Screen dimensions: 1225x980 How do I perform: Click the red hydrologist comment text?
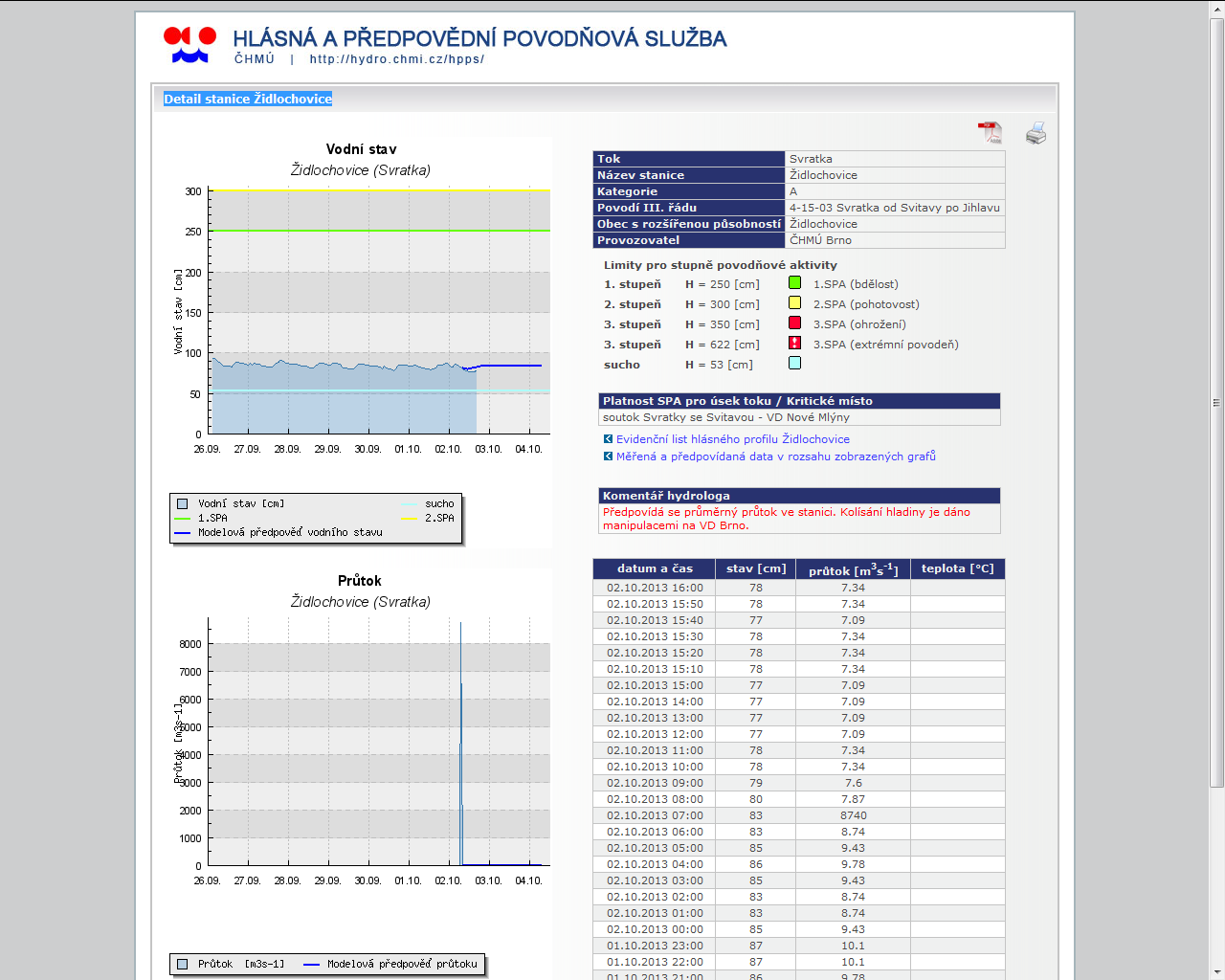786,519
